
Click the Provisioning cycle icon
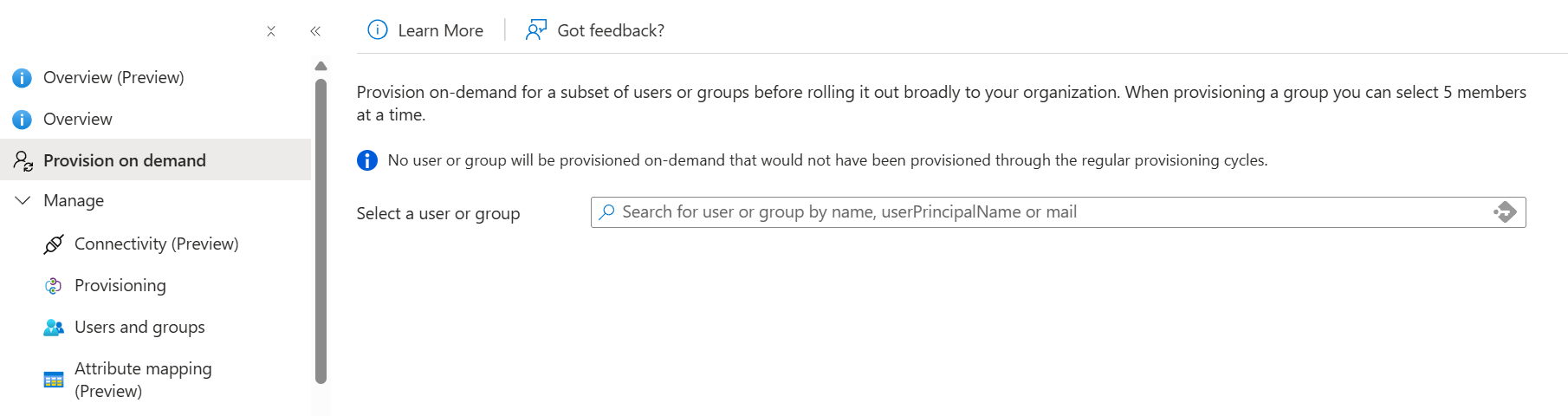click(x=54, y=286)
